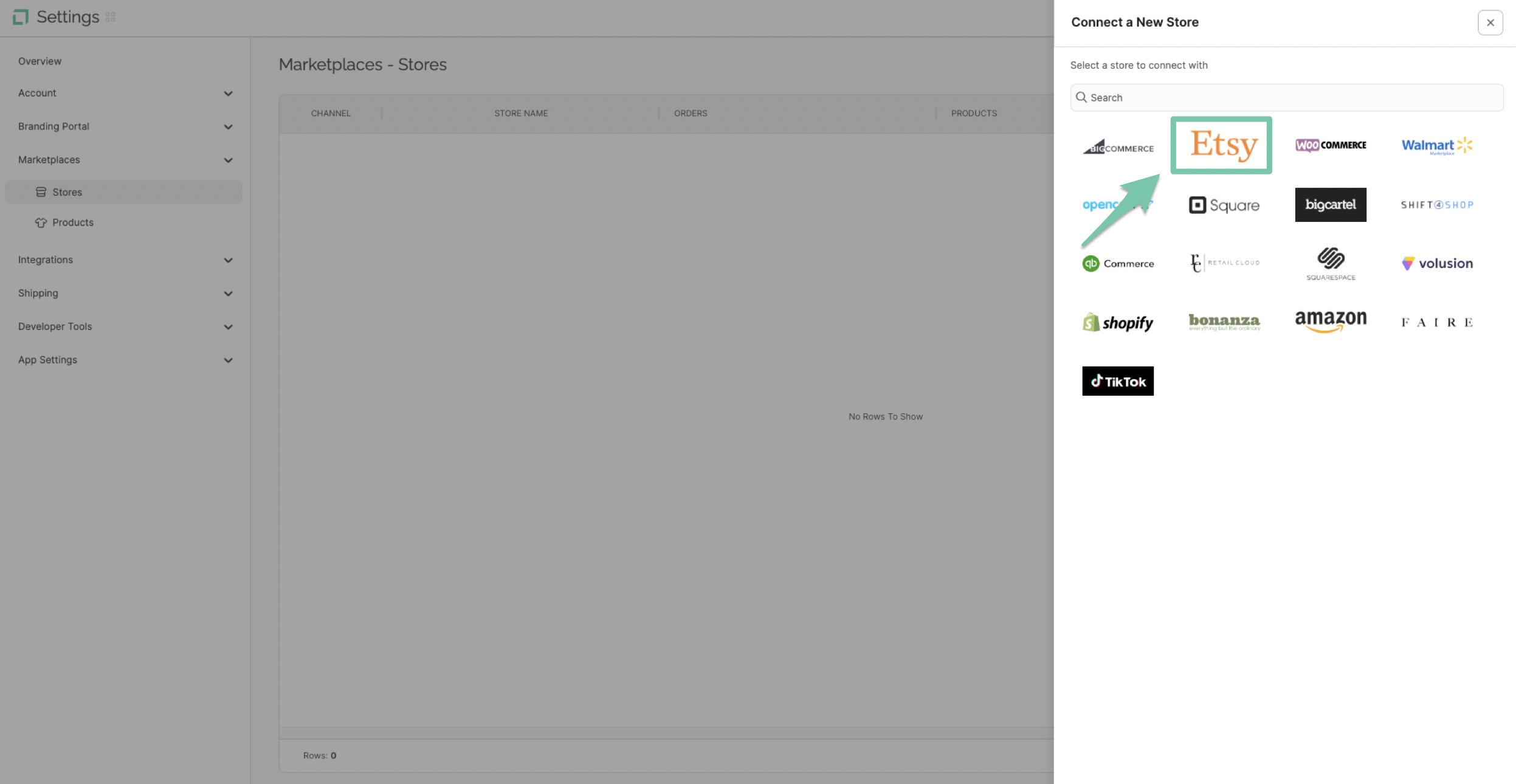The width and height of the screenshot is (1516, 784).
Task: Select the Retail Cloud logo
Action: (1224, 263)
